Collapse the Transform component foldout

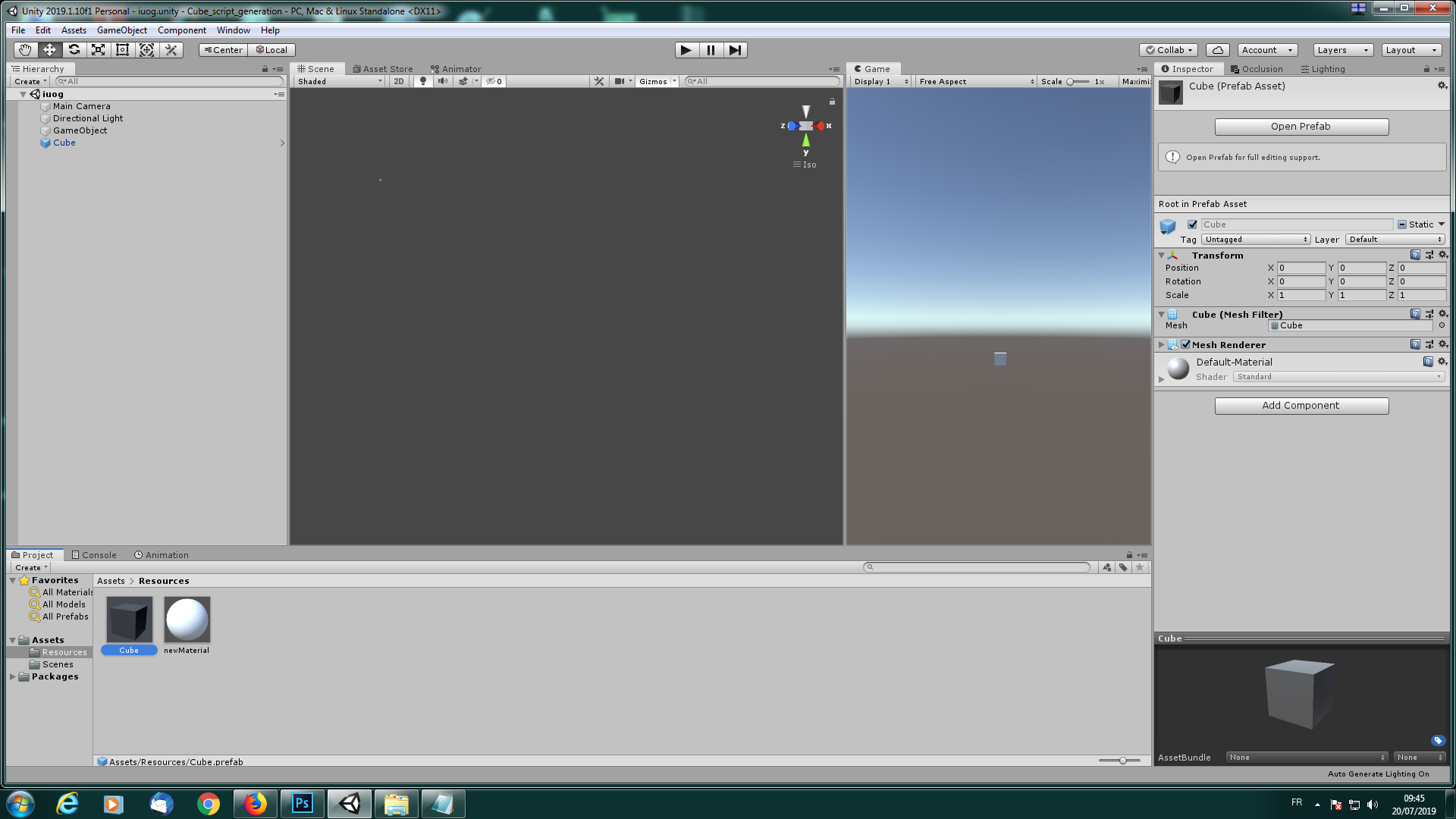pyautogui.click(x=1161, y=256)
